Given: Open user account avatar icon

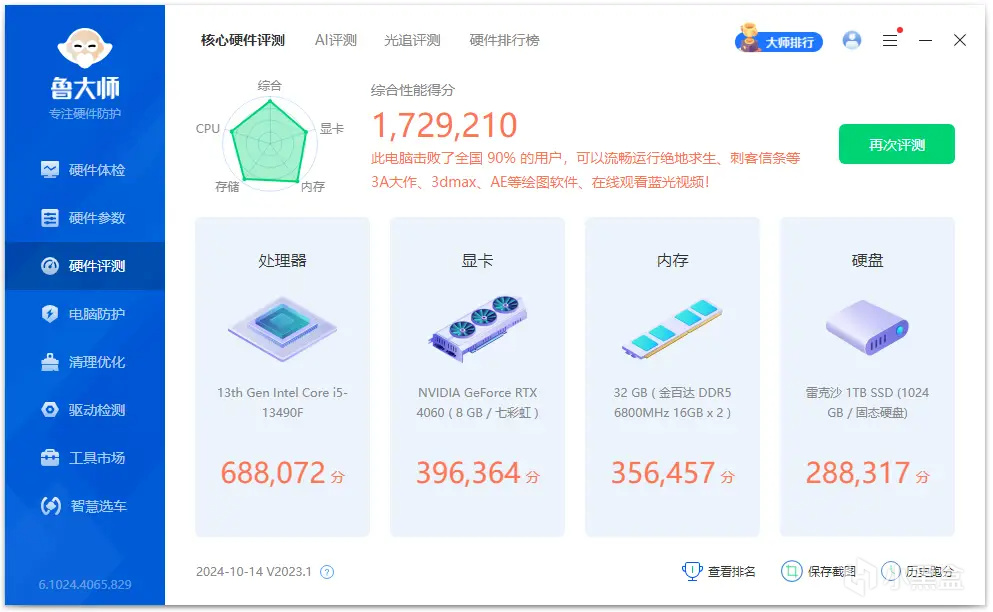Looking at the screenshot, I should [852, 41].
